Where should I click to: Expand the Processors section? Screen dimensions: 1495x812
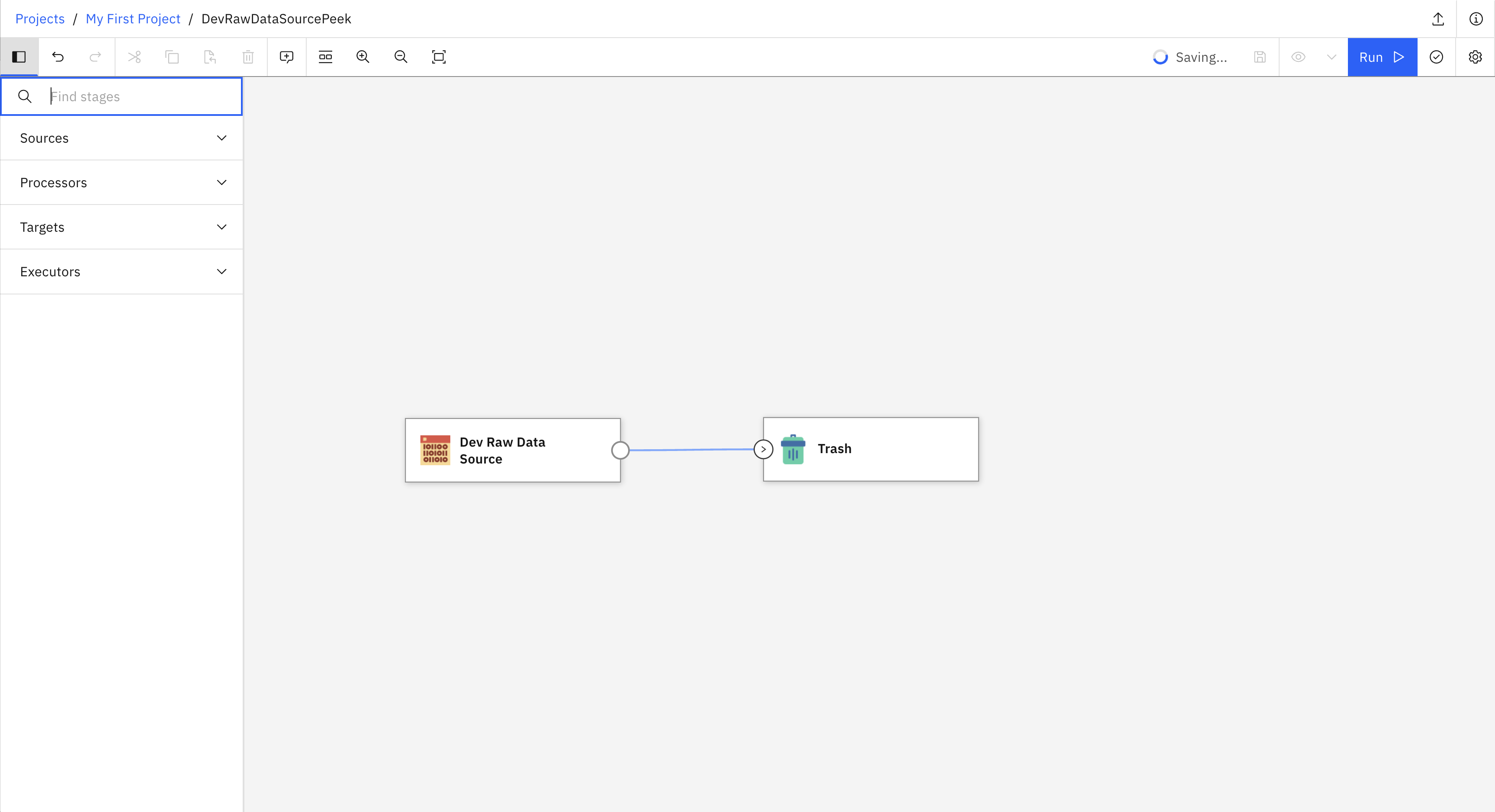point(122,183)
